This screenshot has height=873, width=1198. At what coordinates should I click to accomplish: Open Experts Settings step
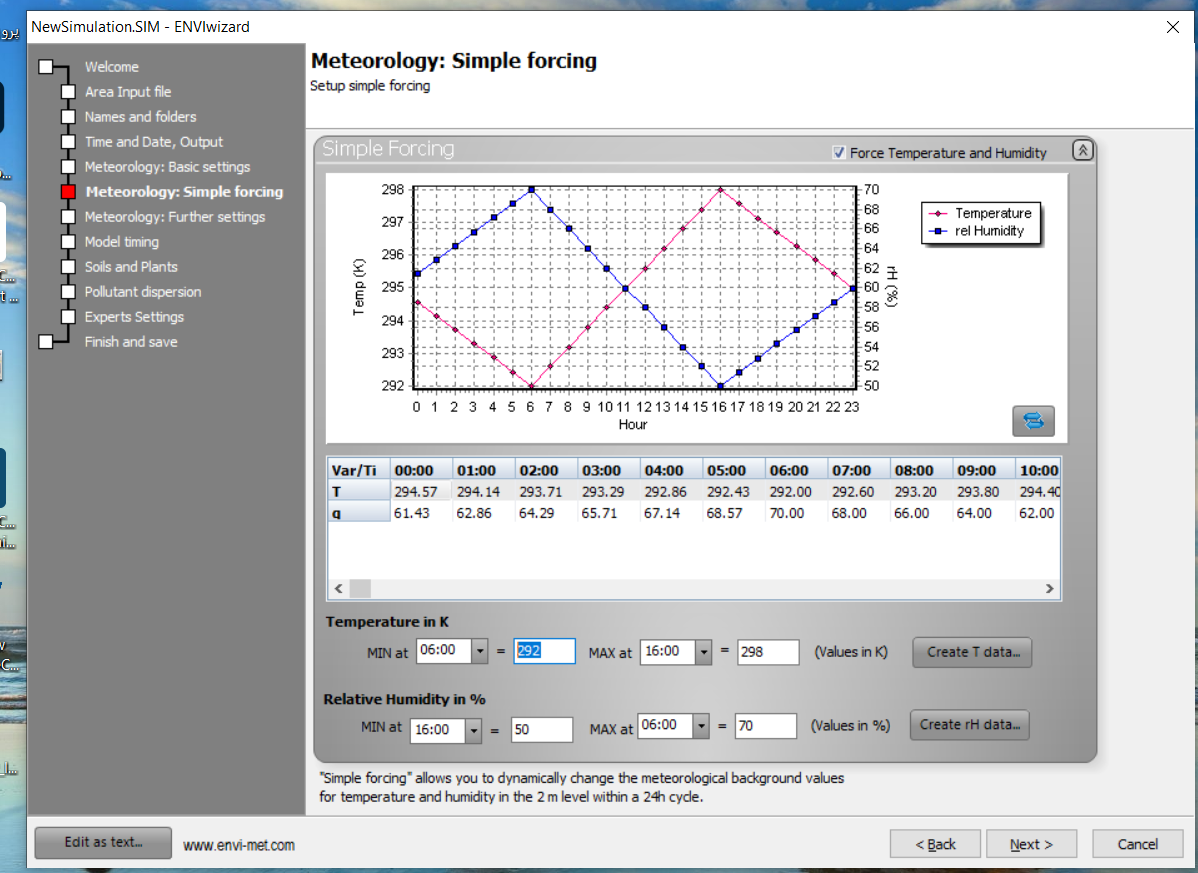click(x=134, y=317)
